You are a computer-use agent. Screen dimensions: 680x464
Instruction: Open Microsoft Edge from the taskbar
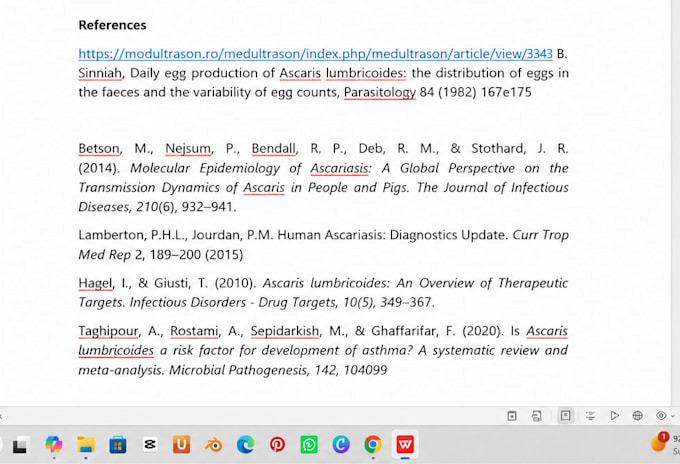point(245,444)
